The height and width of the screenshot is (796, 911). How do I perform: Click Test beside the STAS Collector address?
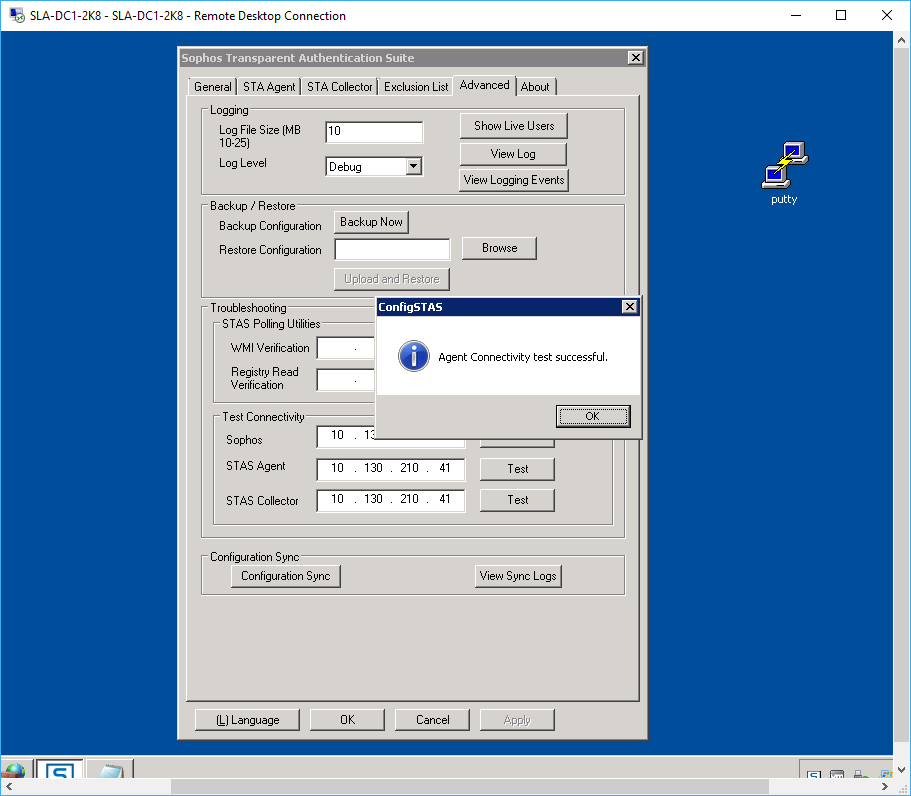pyautogui.click(x=517, y=500)
